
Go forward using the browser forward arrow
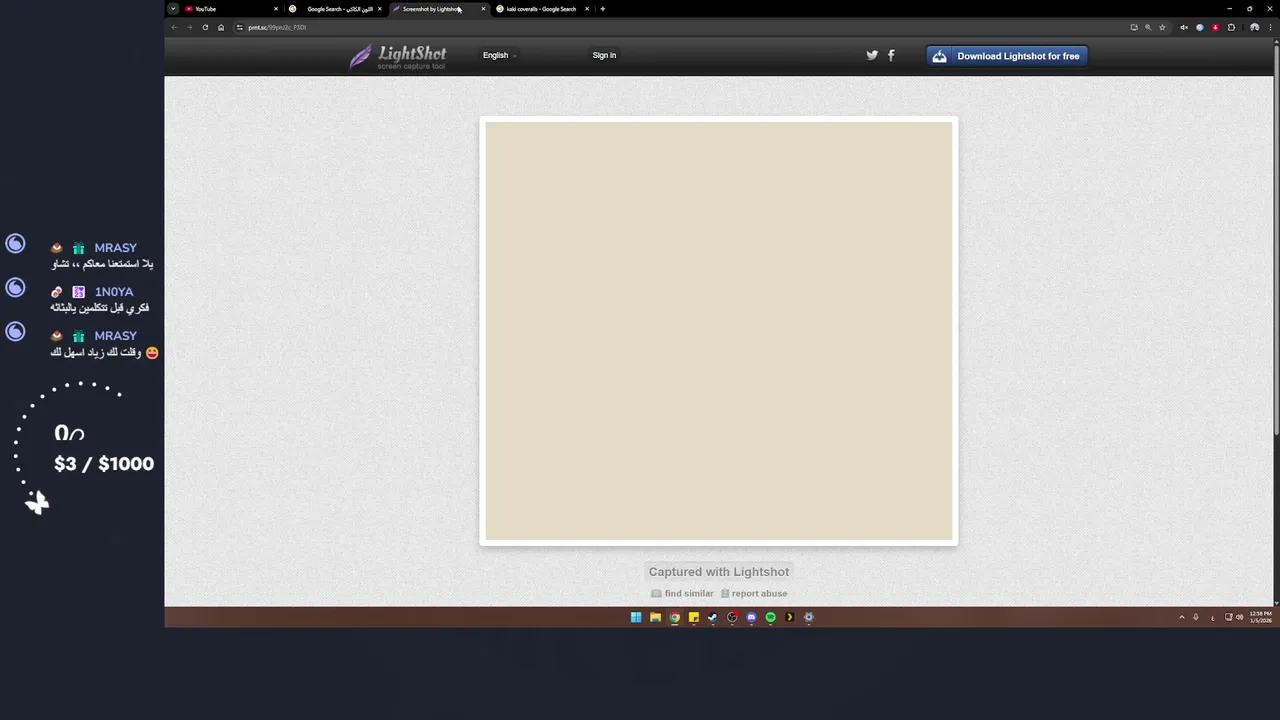[x=189, y=27]
